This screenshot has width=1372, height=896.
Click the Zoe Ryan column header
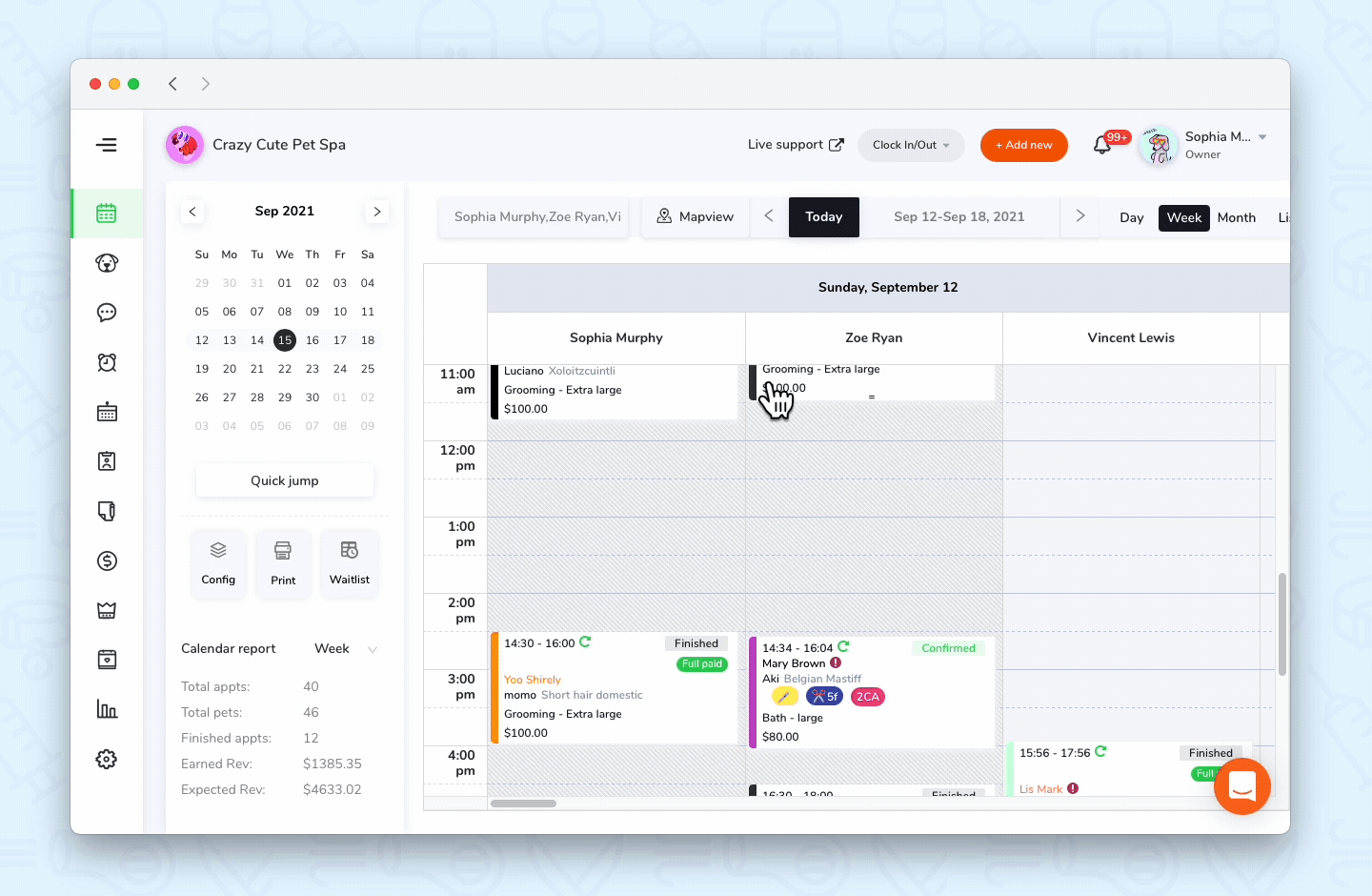click(x=874, y=337)
